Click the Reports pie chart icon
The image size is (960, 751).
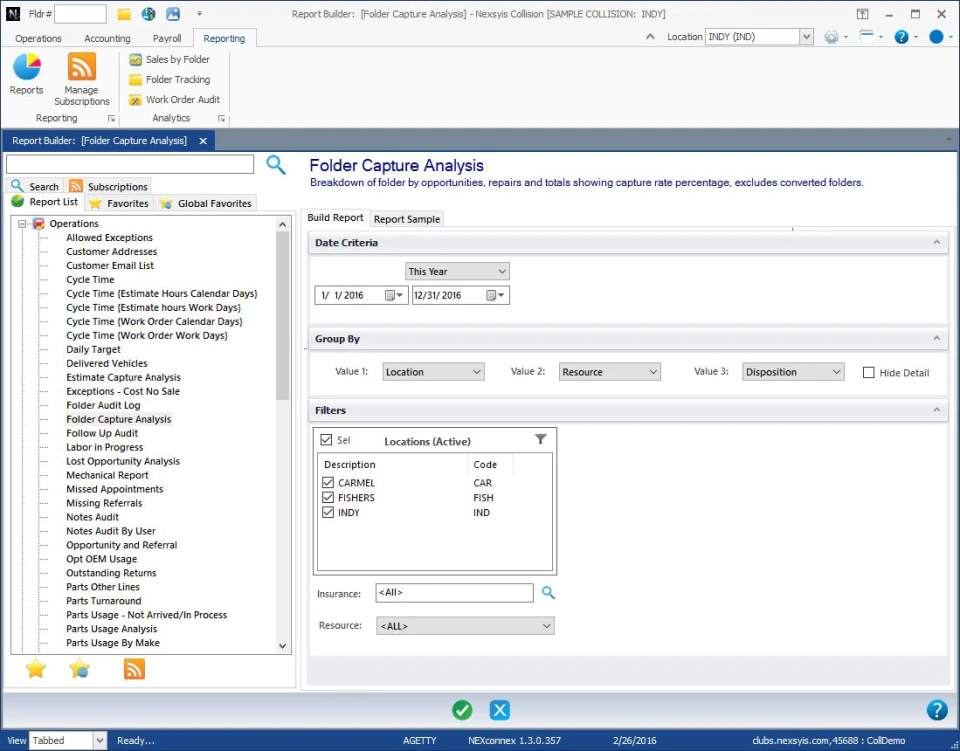pyautogui.click(x=26, y=68)
